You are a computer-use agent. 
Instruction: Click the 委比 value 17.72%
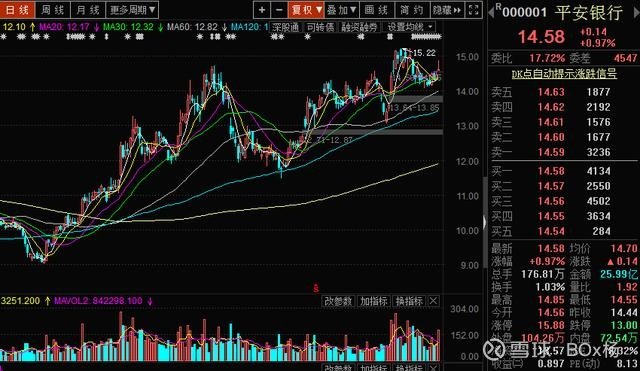(x=547, y=58)
